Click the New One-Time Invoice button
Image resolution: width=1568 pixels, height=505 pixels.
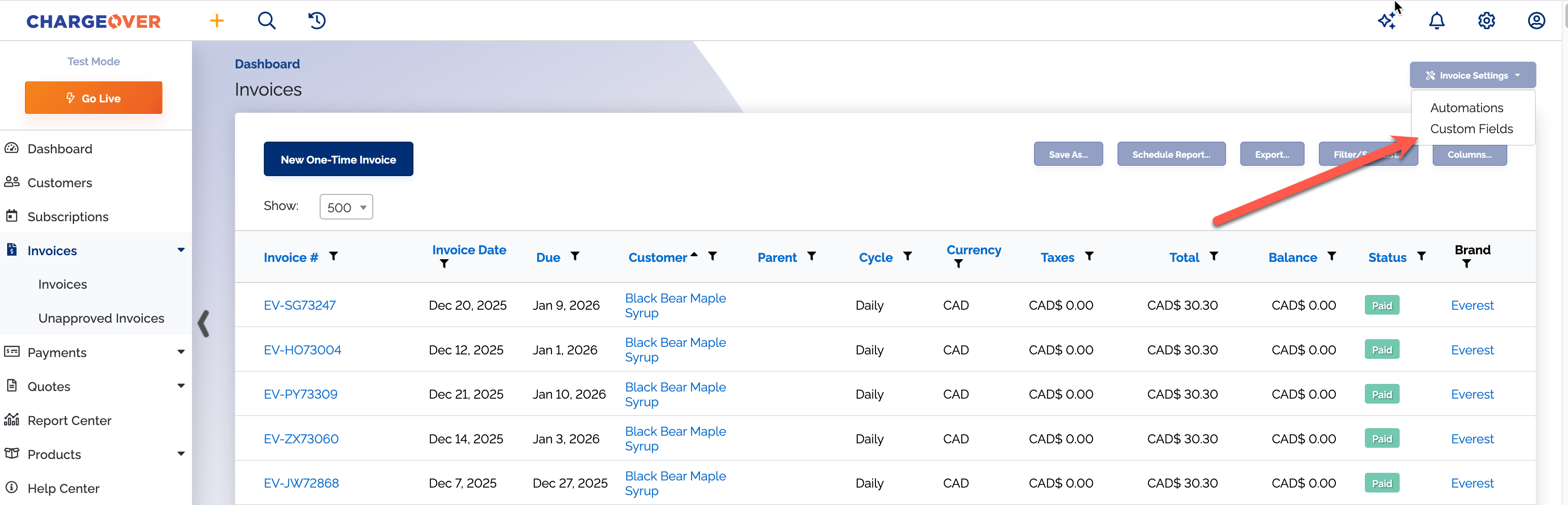click(338, 160)
